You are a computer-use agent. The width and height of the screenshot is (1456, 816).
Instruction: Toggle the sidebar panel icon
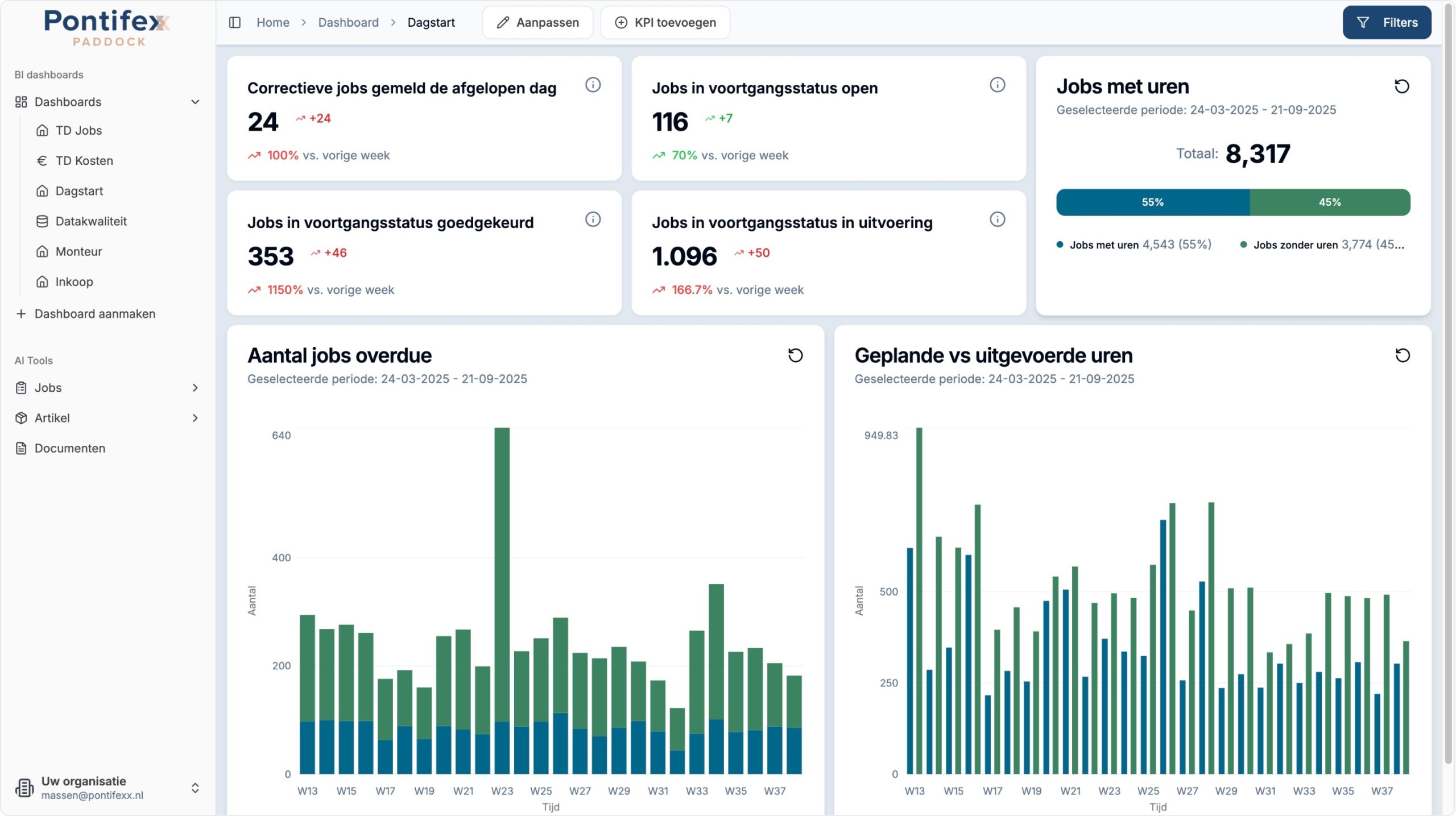235,22
